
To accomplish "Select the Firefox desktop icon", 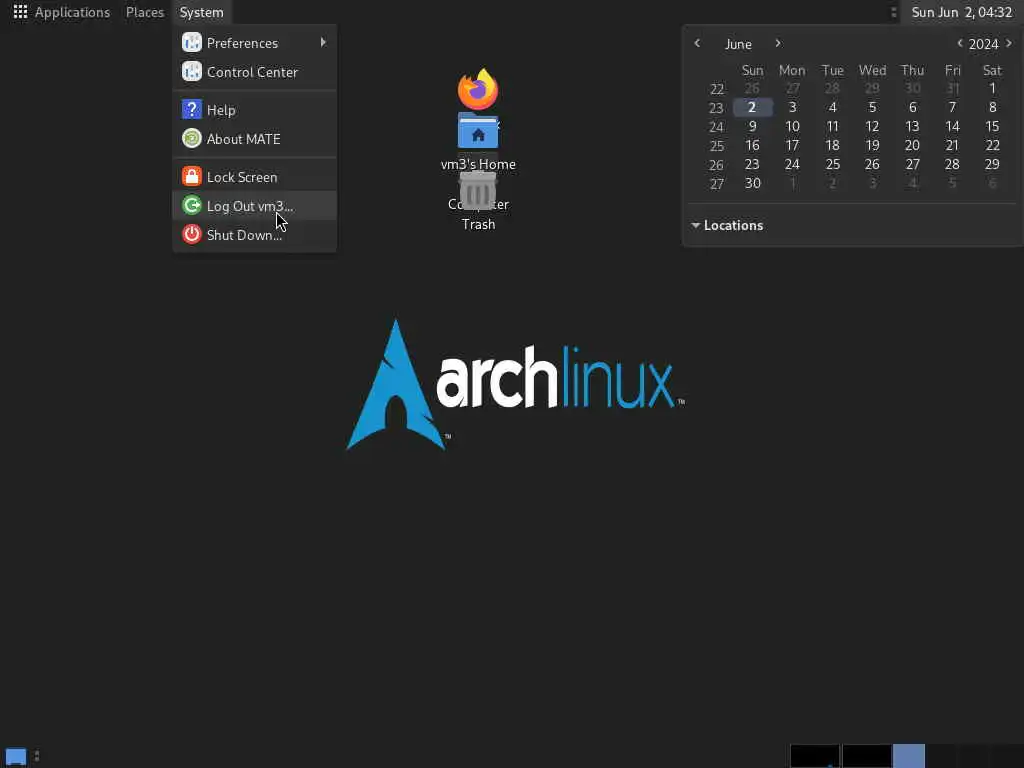I will 478,89.
